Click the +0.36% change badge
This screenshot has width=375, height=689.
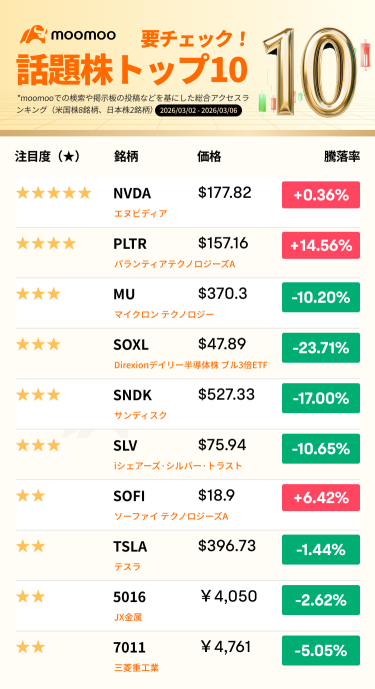pos(321,195)
